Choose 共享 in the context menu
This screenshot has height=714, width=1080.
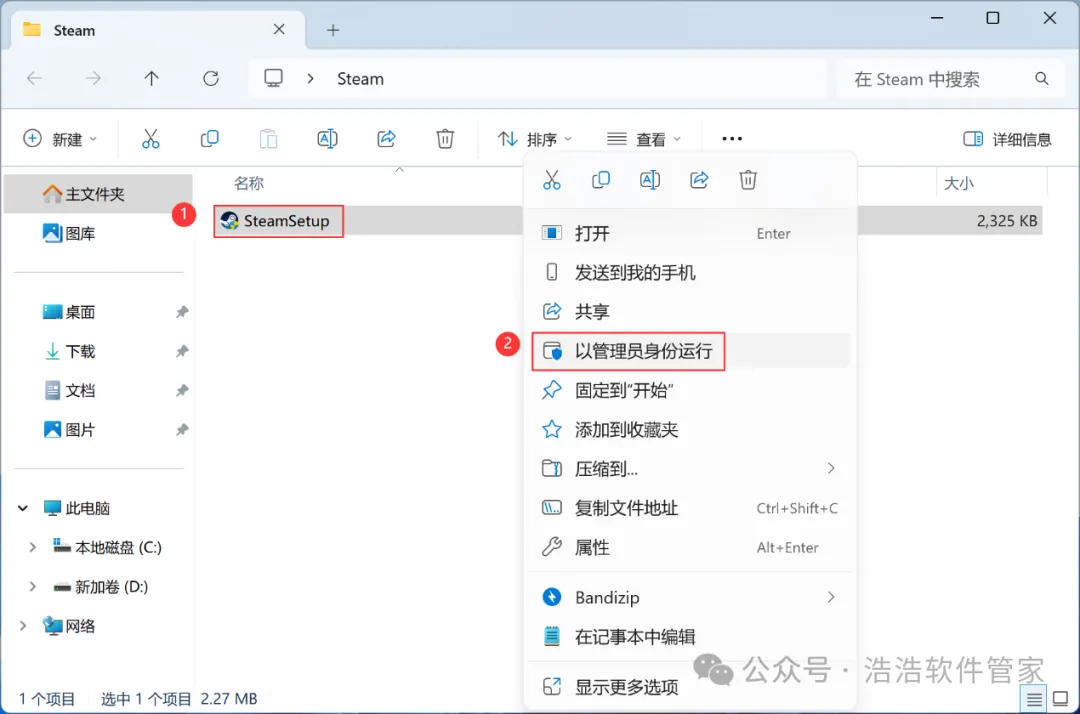pos(690,312)
